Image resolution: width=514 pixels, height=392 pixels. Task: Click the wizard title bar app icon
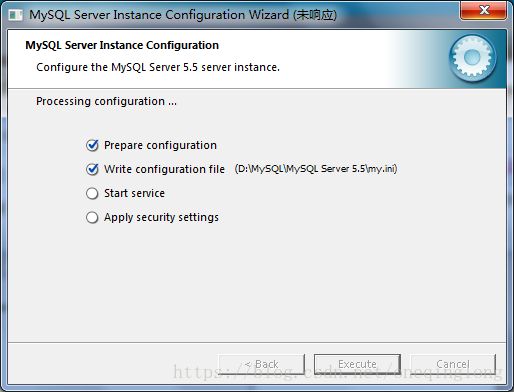click(15, 15)
